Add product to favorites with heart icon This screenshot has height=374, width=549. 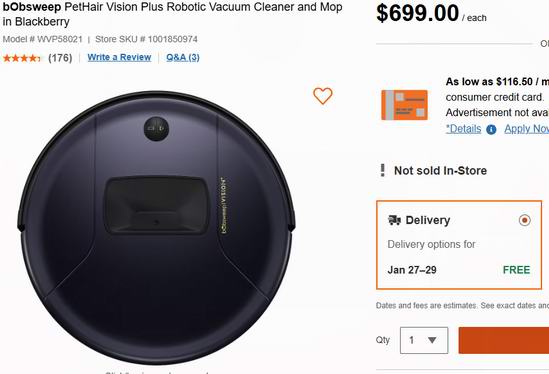tap(322, 96)
